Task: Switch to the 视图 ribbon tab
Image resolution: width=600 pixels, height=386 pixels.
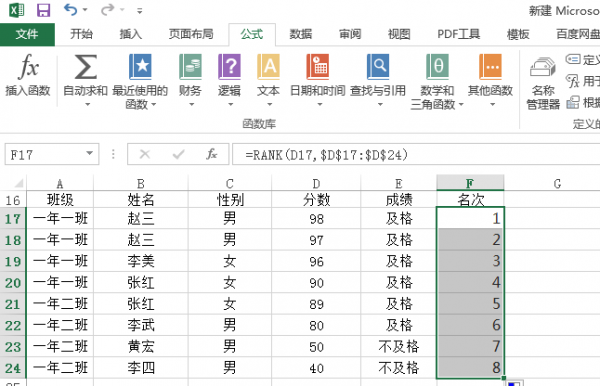Action: coord(399,34)
